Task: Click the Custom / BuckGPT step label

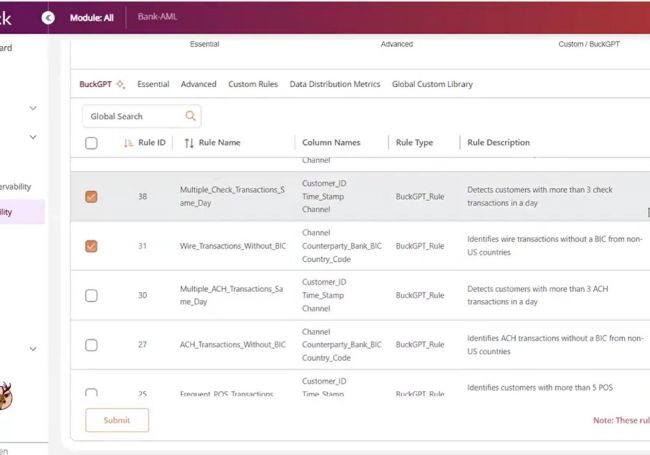Action: pyautogui.click(x=589, y=44)
